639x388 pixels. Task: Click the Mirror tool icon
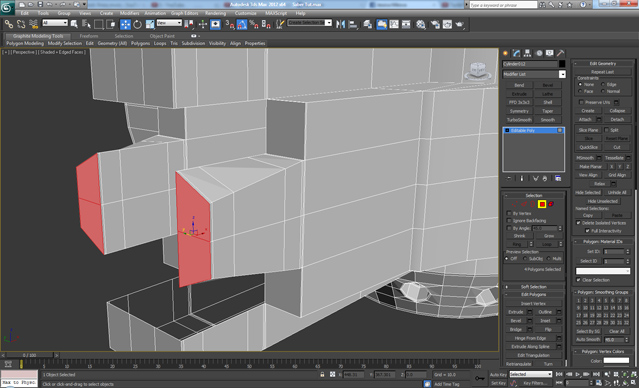(x=340, y=24)
